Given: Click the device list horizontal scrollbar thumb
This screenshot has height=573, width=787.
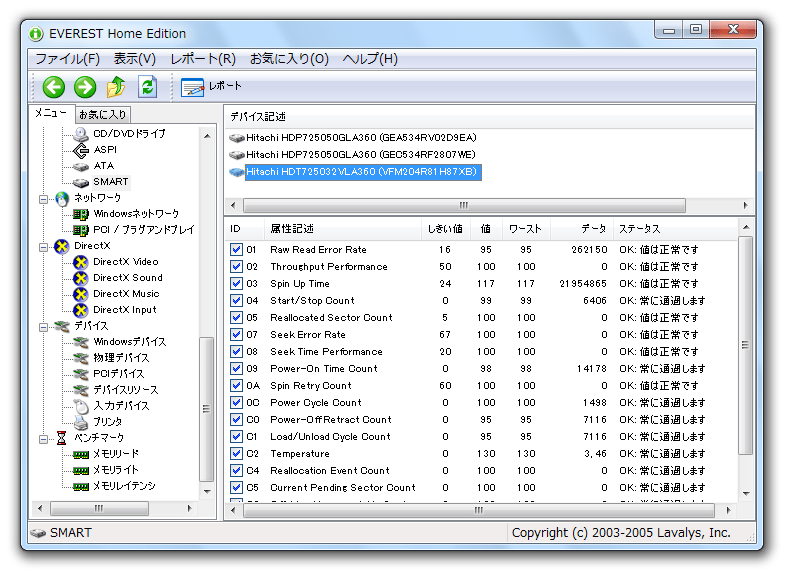Looking at the screenshot, I should 464,205.
